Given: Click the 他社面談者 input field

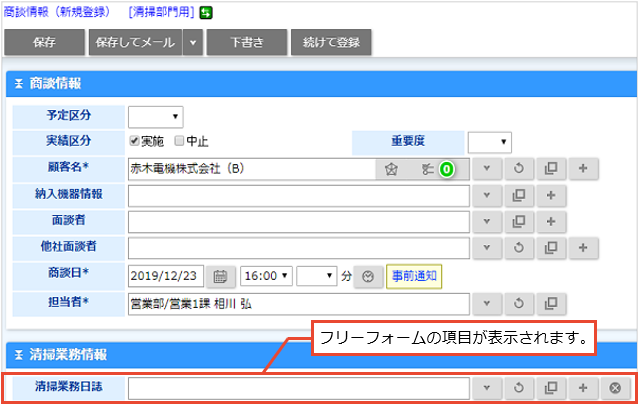Looking at the screenshot, I should click(299, 248).
